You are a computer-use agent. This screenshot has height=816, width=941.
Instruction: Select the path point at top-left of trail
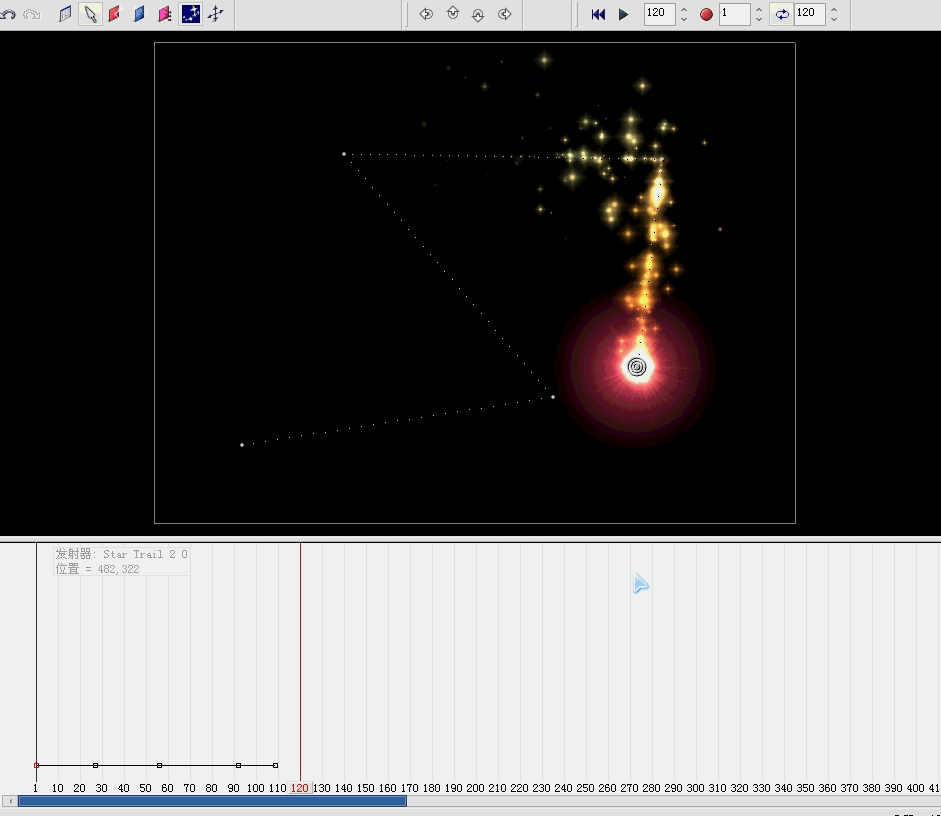[344, 154]
